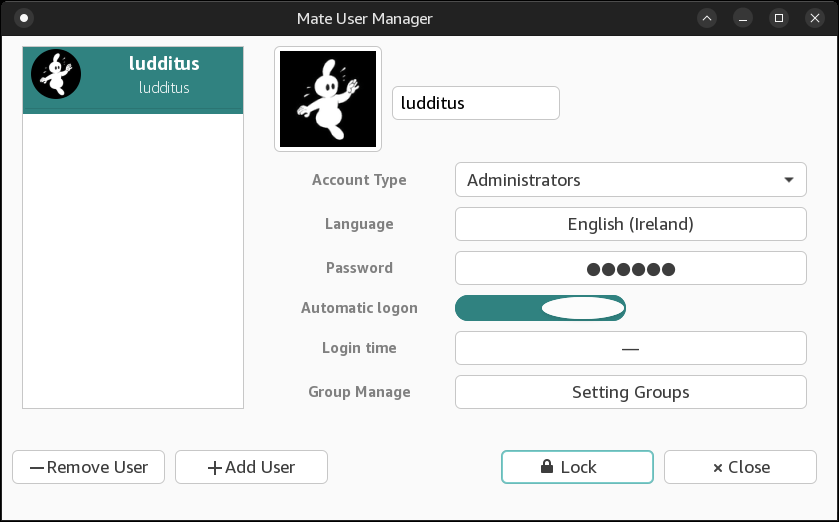Image resolution: width=839 pixels, height=522 pixels.
Task: Click the small avatar in the user list
Action: pos(56,74)
